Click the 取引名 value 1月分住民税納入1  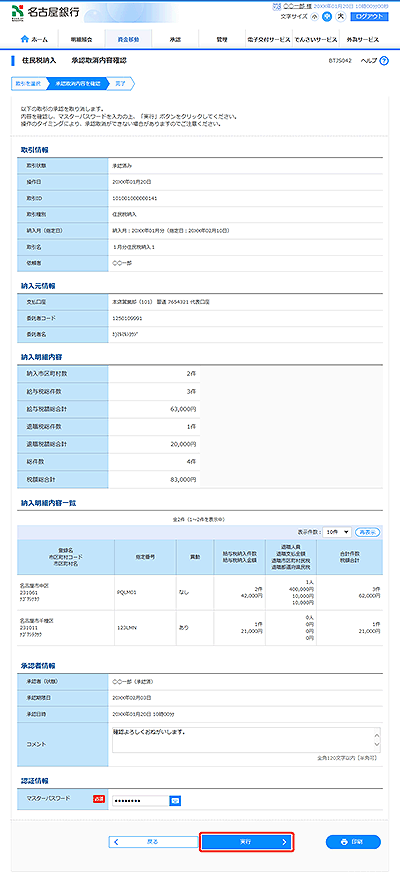tap(134, 247)
